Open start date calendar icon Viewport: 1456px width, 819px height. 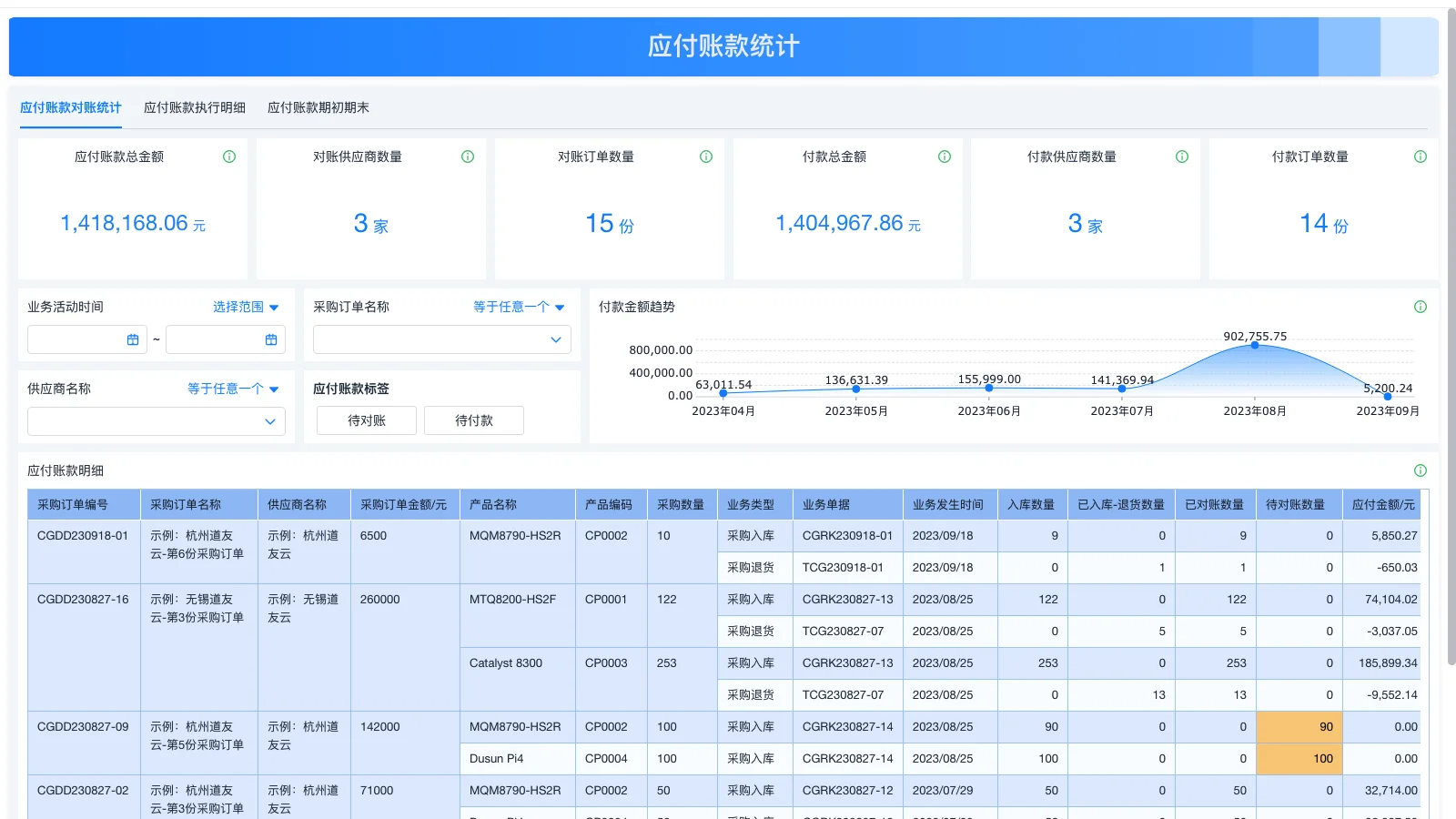coord(133,339)
